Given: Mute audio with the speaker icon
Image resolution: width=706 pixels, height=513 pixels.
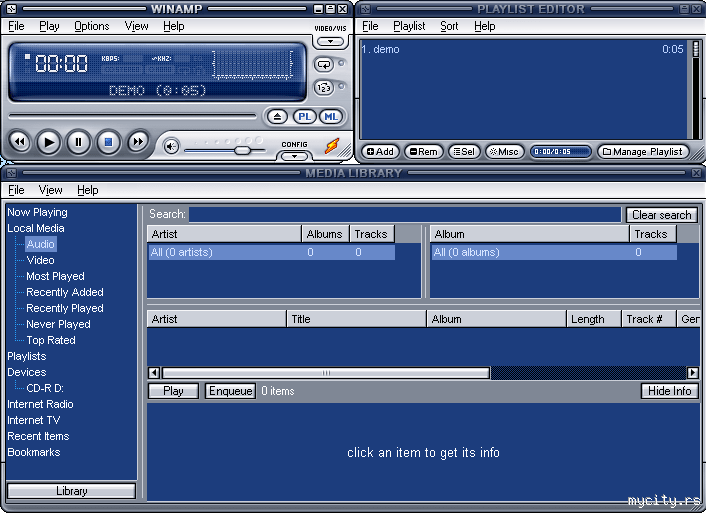Looking at the screenshot, I should [171, 146].
